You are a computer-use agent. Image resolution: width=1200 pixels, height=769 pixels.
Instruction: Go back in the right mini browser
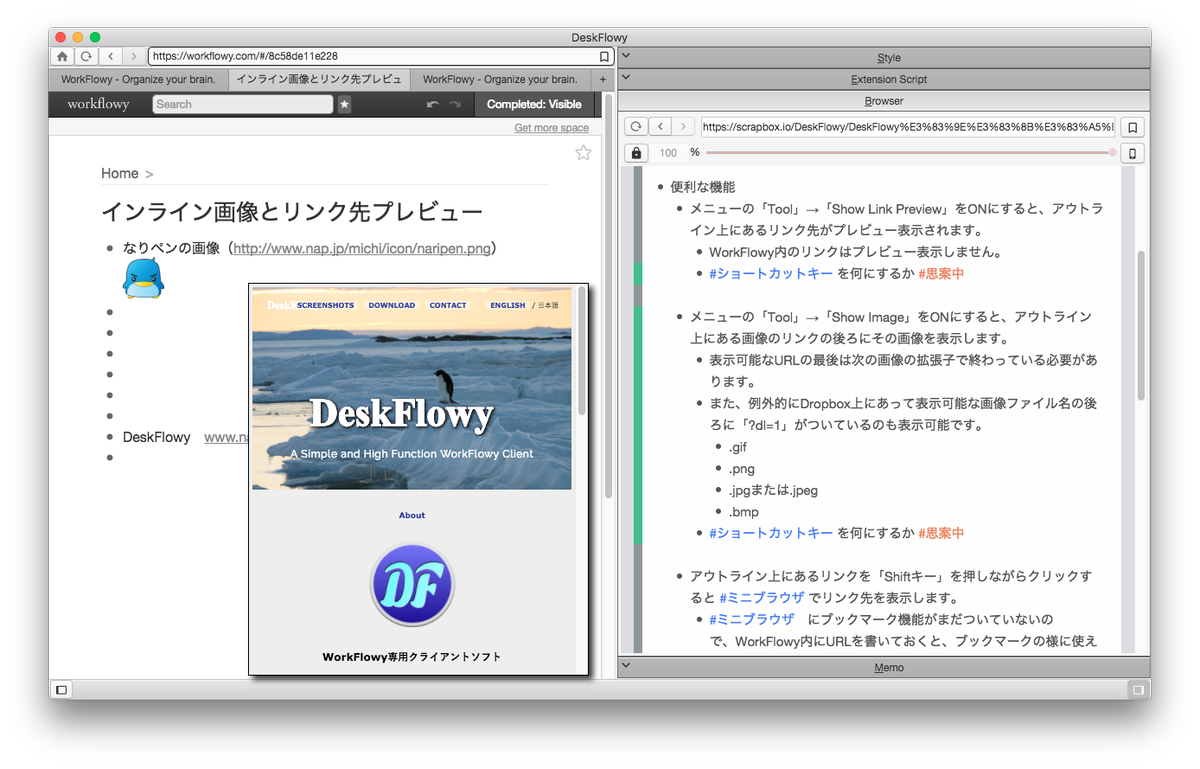659,127
